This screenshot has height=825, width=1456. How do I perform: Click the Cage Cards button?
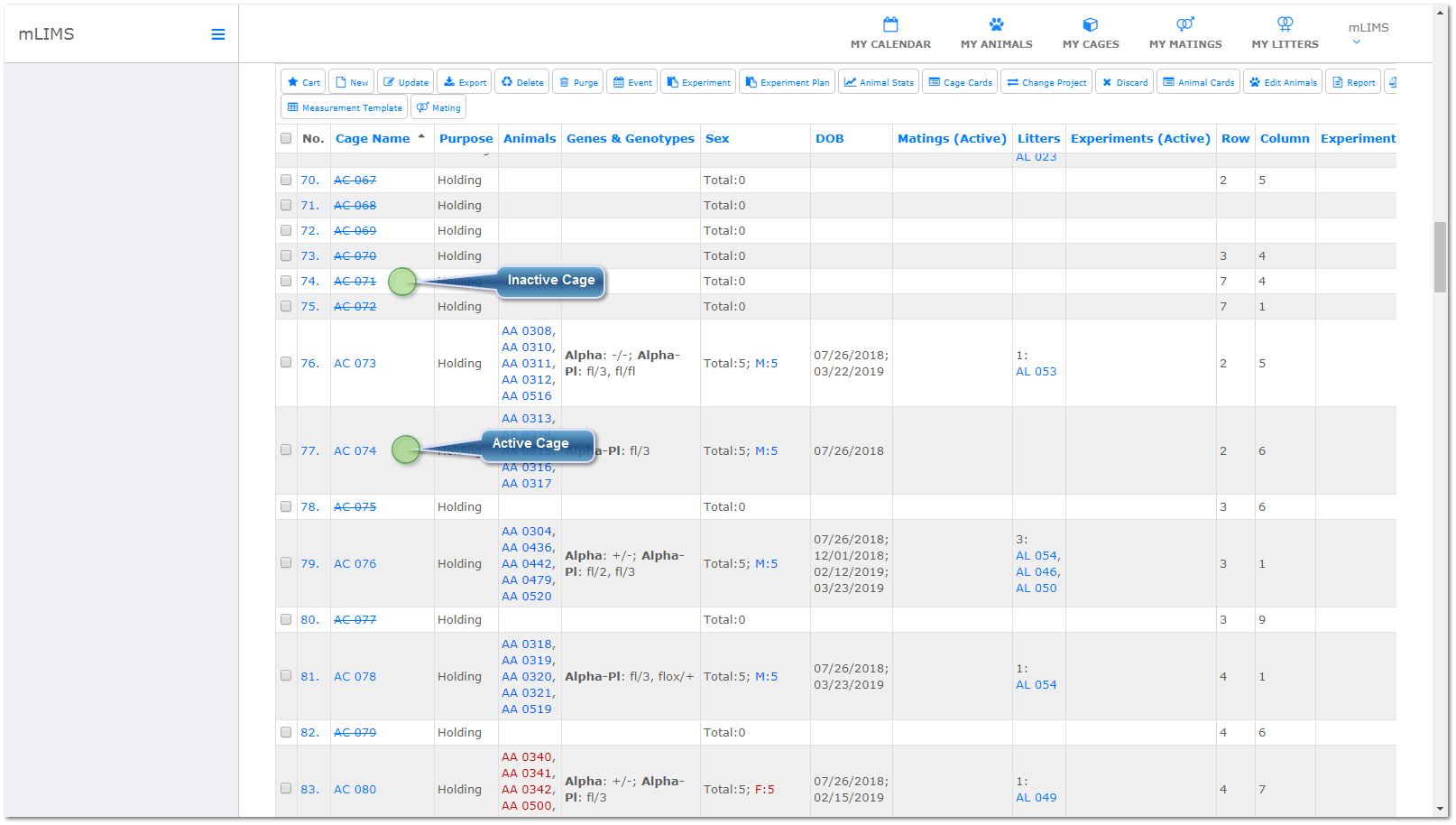[x=960, y=82]
